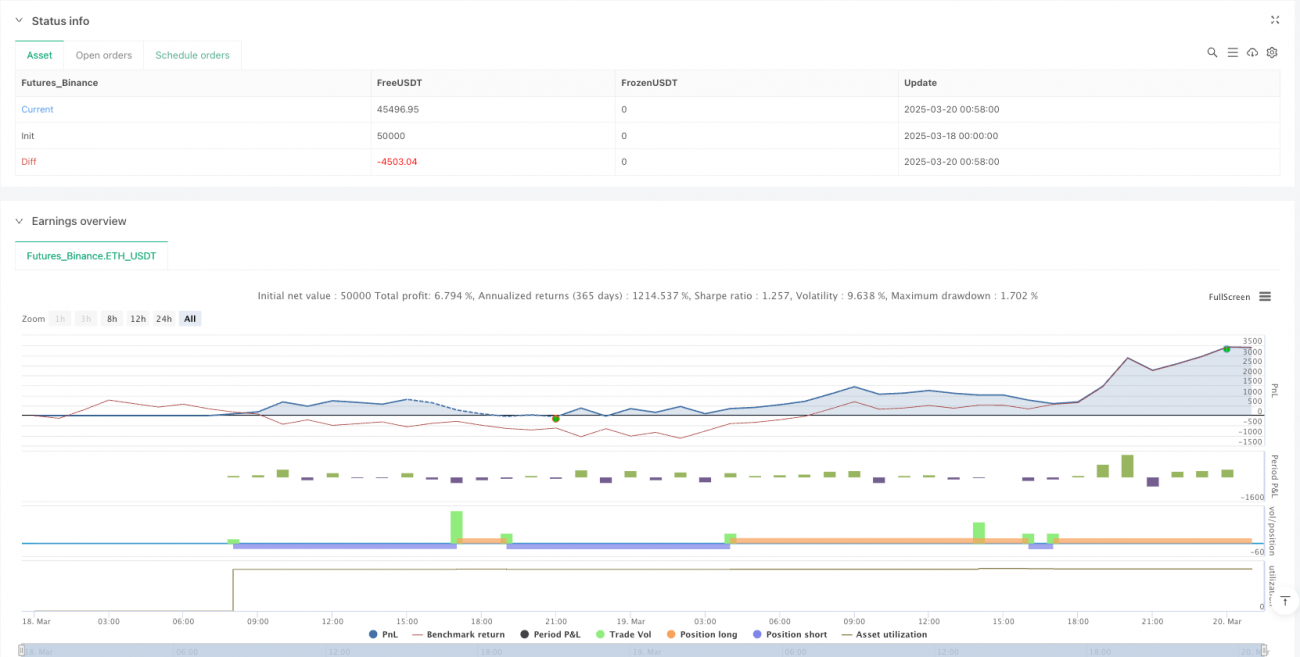Open the list view icon in Status info

tap(1232, 52)
